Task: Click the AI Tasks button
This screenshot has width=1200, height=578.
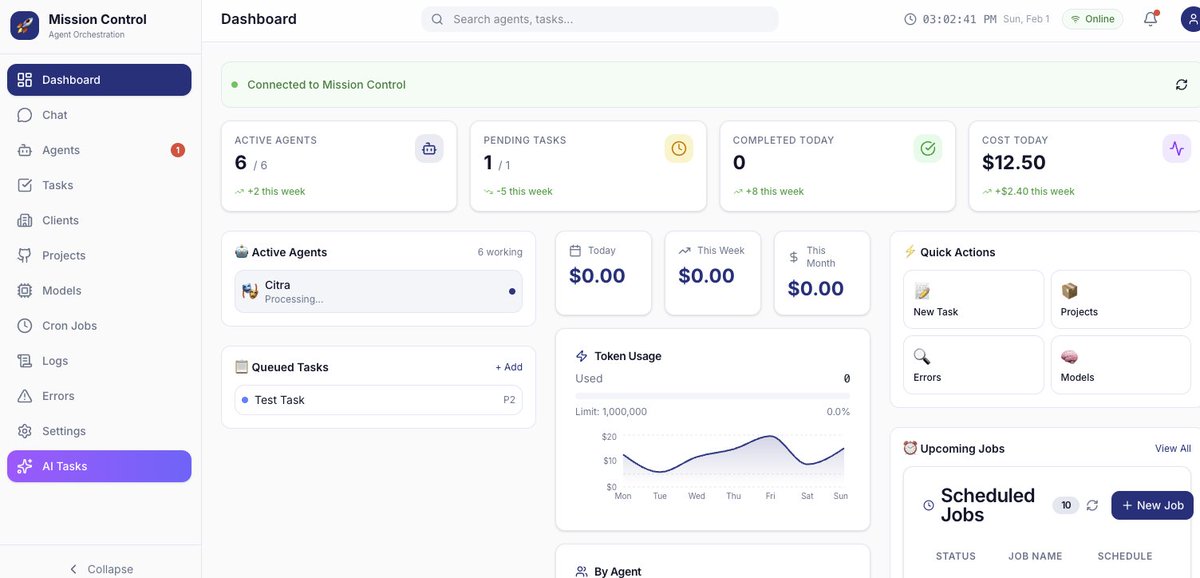Action: coord(99,466)
